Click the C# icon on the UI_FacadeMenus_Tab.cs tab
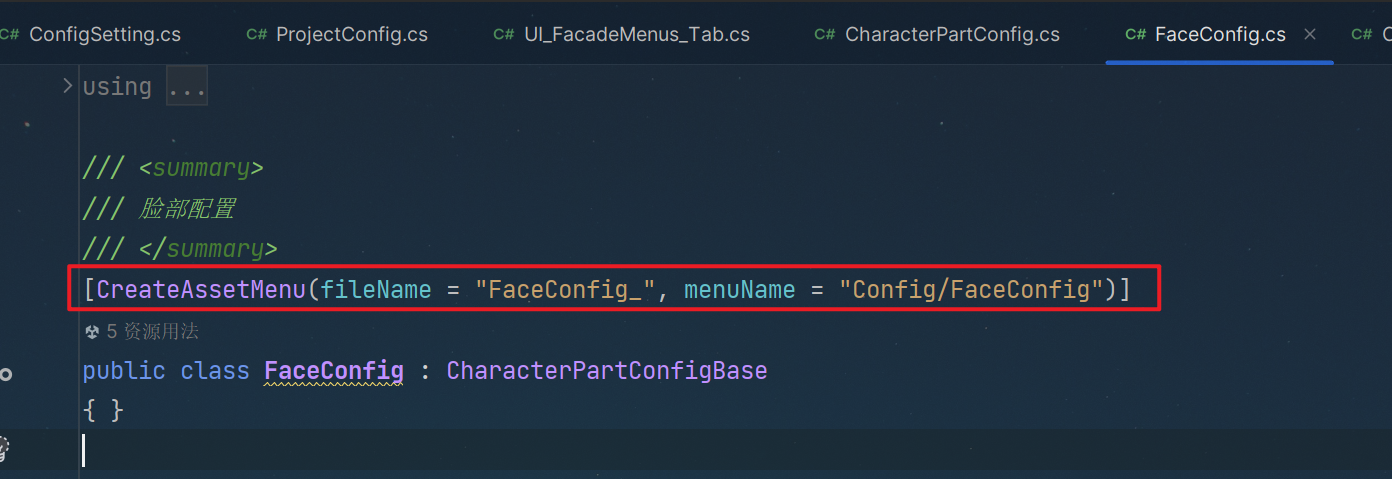The height and width of the screenshot is (479, 1392). point(504,34)
